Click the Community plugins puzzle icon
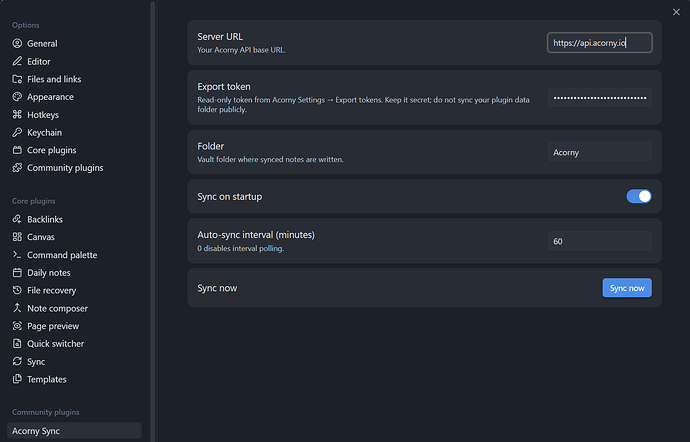This screenshot has height=442, width=690. click(x=17, y=168)
